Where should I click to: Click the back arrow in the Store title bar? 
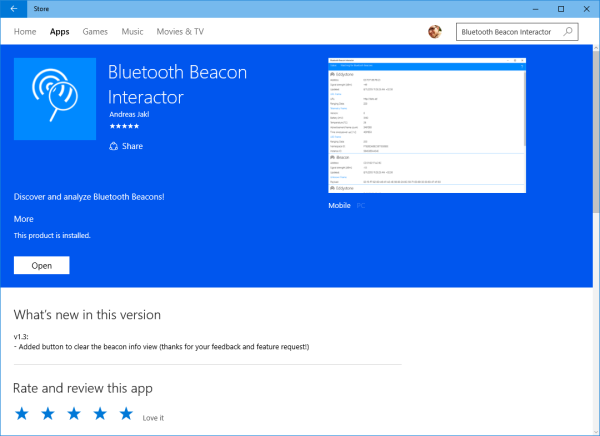13,9
